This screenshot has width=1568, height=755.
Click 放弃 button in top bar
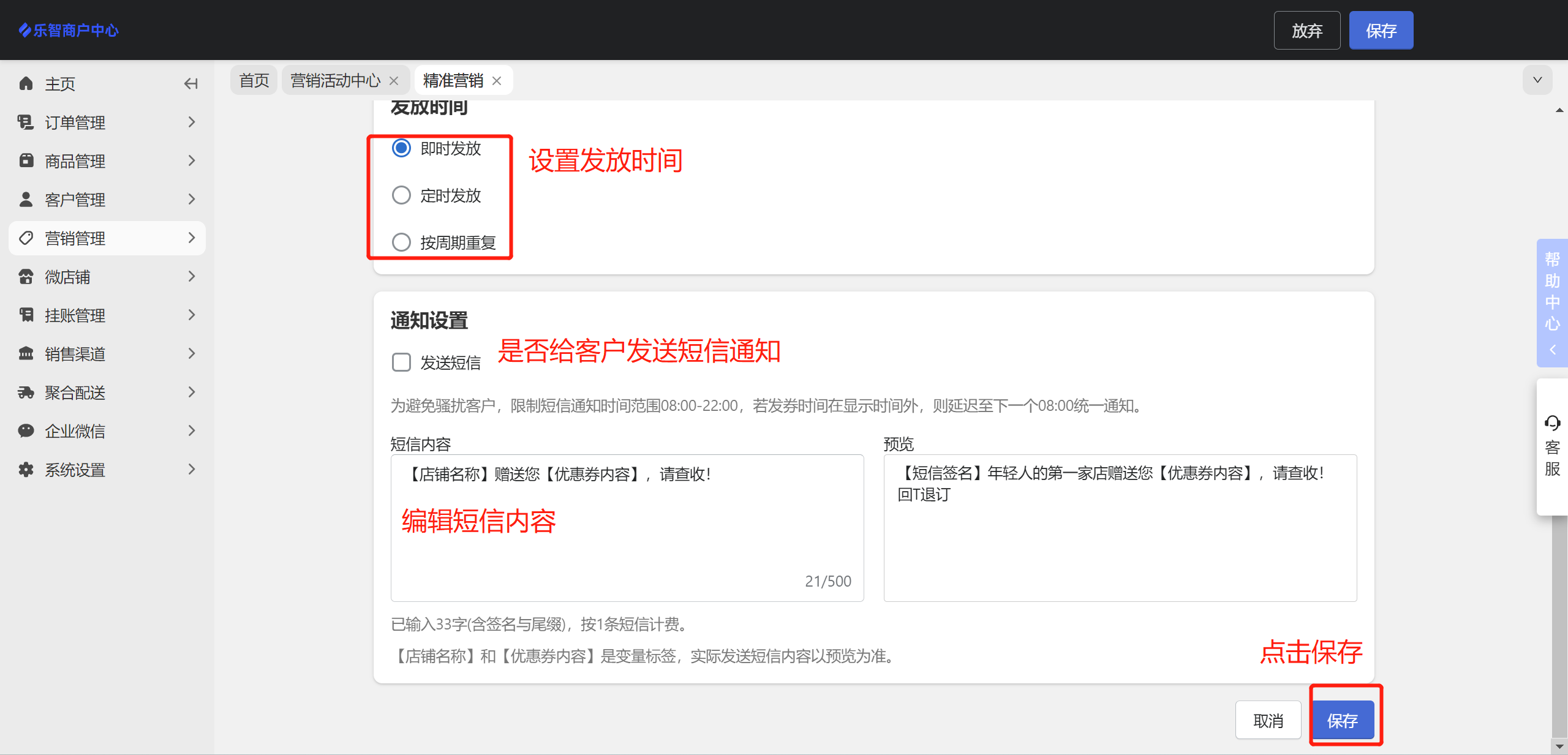click(x=1306, y=31)
